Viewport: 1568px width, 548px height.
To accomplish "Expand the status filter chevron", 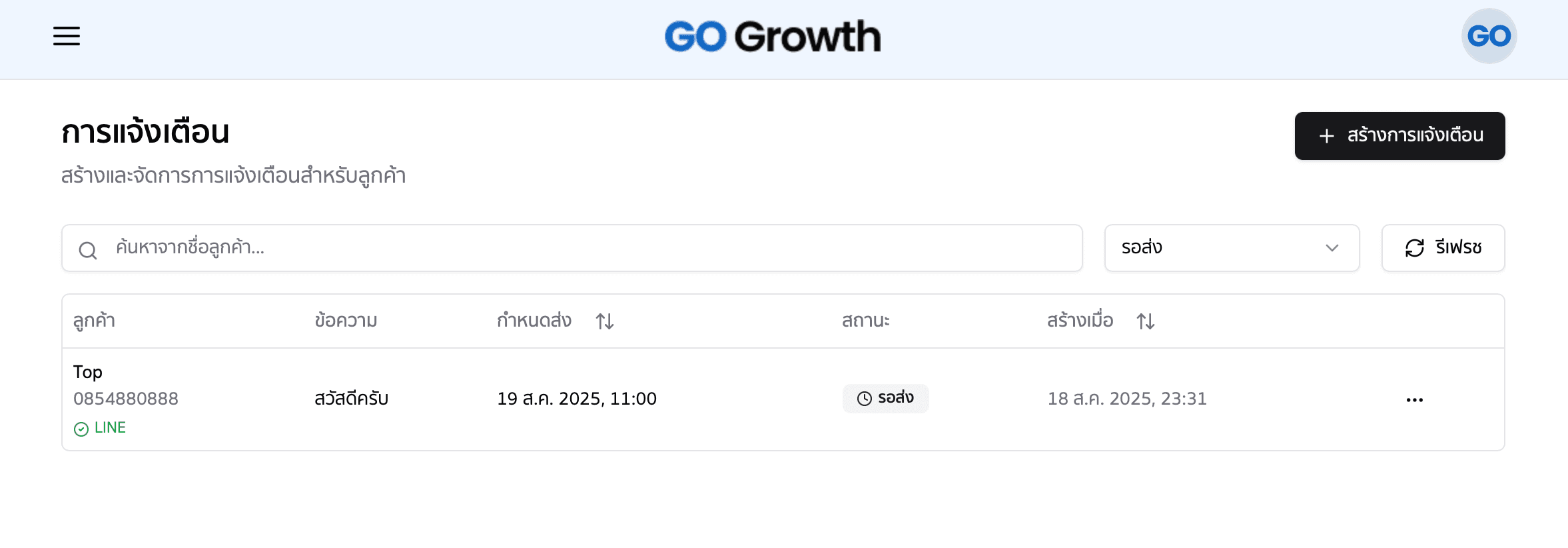I will click(x=1332, y=248).
